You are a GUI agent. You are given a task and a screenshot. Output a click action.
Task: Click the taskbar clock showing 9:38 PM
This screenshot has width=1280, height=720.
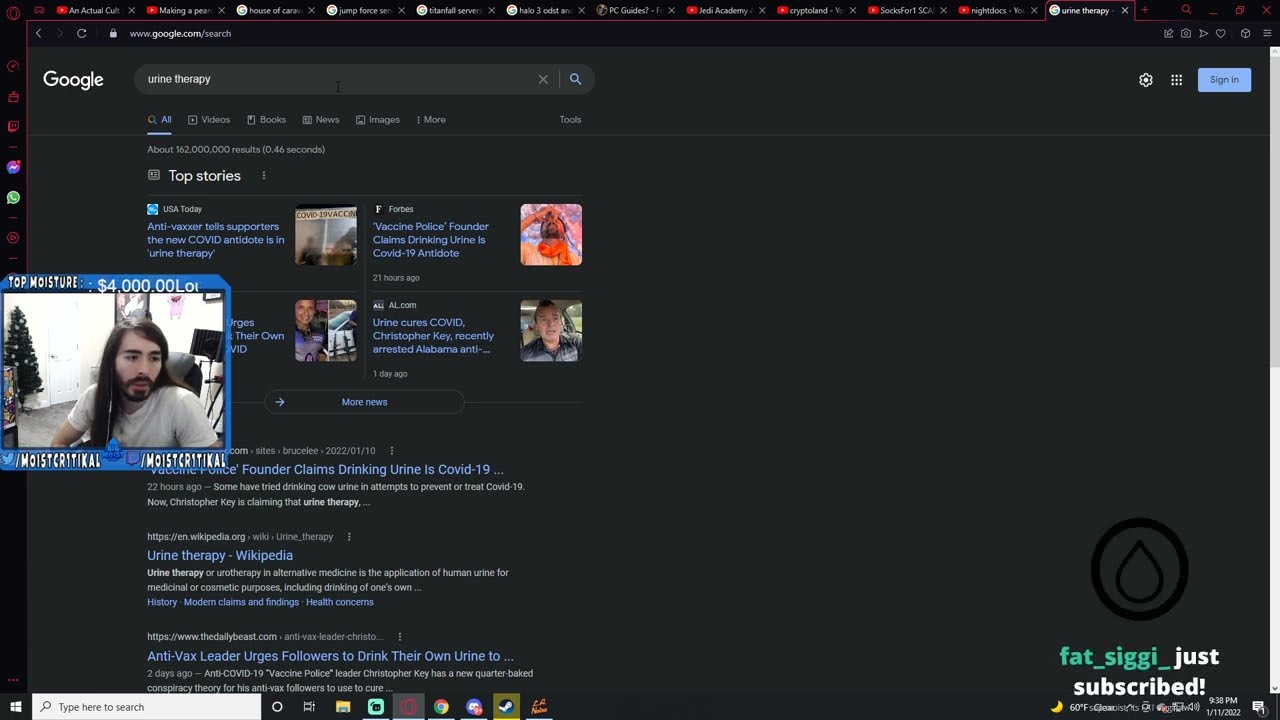(x=1224, y=707)
